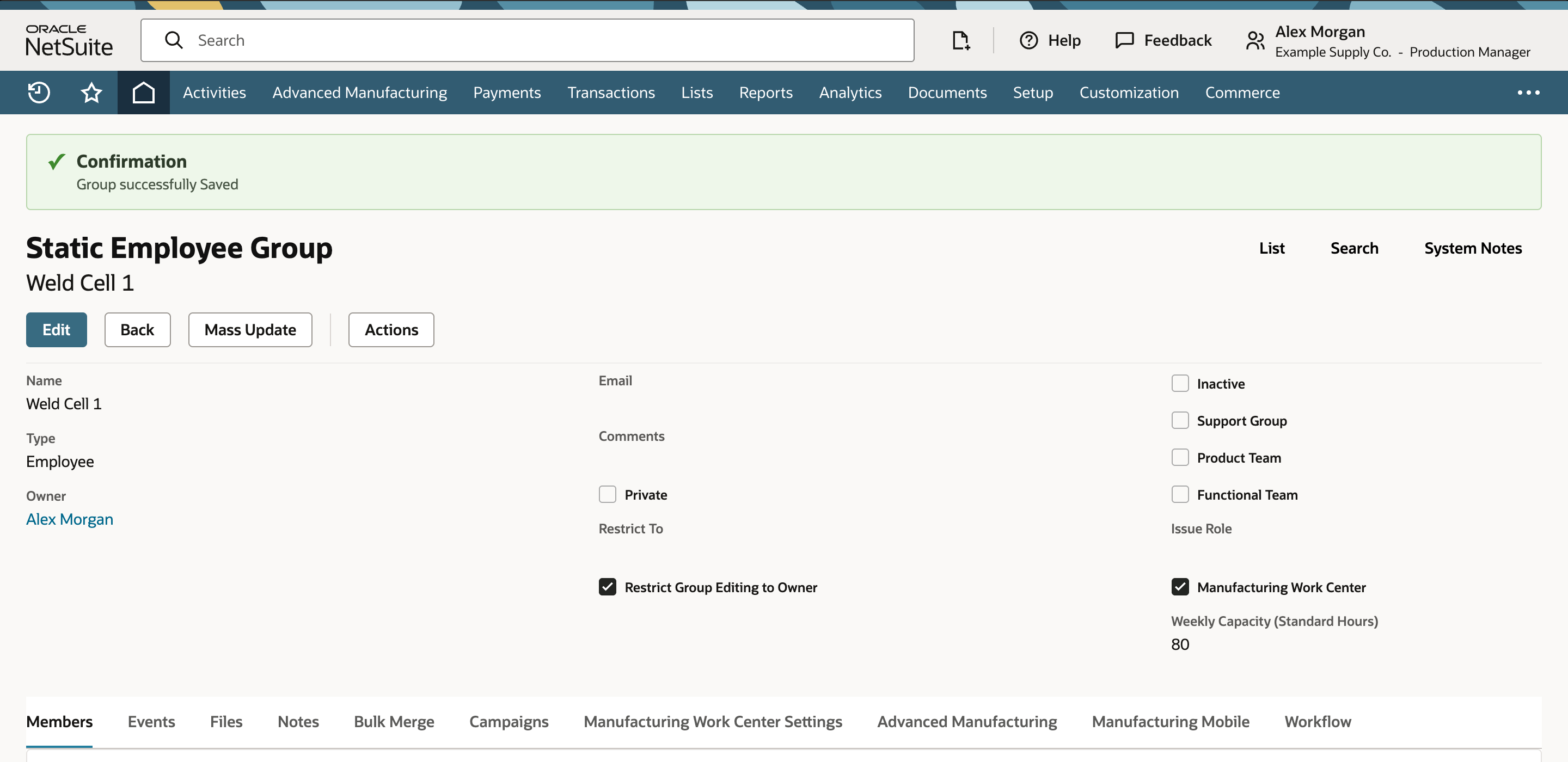Open the Activities navigation menu
The width and height of the screenshot is (1568, 762).
[215, 93]
